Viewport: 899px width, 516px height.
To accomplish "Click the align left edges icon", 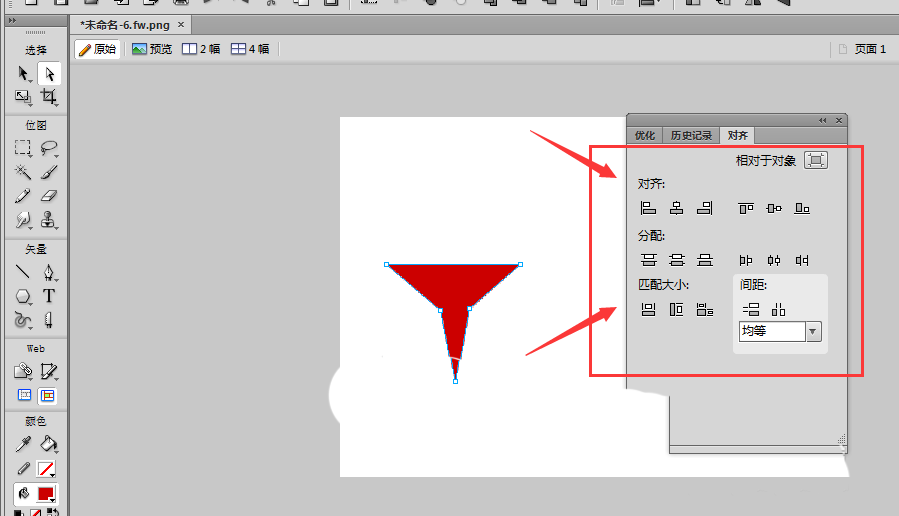I will pos(648,208).
